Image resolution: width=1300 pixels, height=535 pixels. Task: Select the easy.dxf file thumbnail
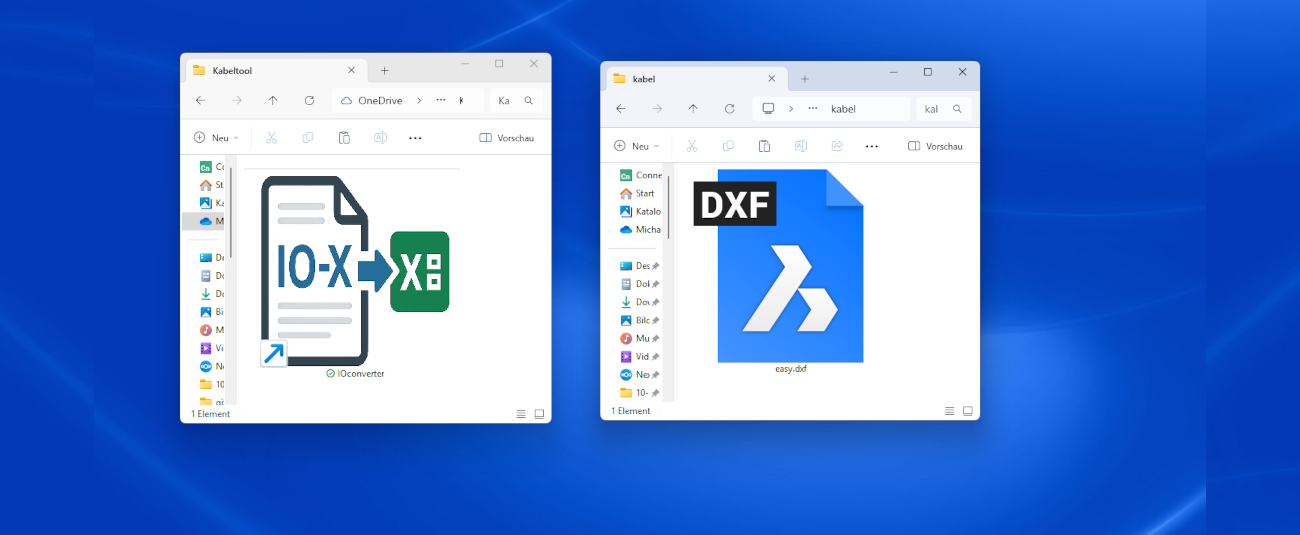790,267
